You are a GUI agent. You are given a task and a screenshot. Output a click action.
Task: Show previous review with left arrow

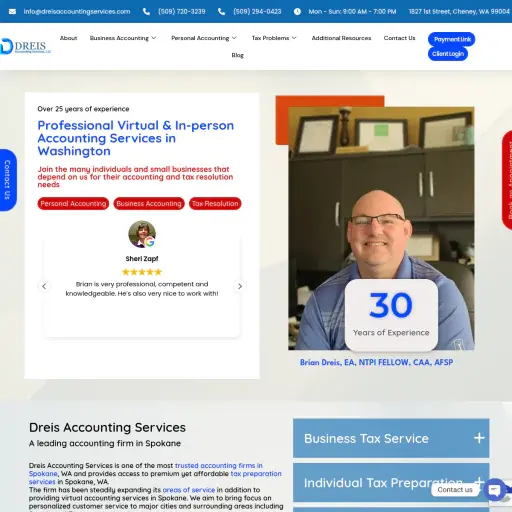coord(44,286)
